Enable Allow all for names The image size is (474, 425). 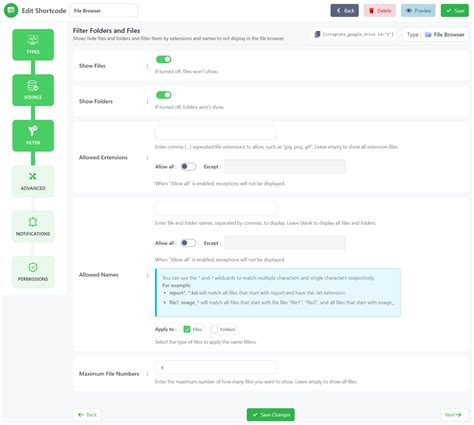pos(188,243)
